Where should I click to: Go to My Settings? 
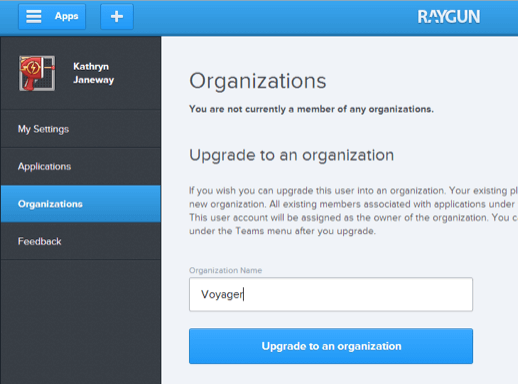81,129
